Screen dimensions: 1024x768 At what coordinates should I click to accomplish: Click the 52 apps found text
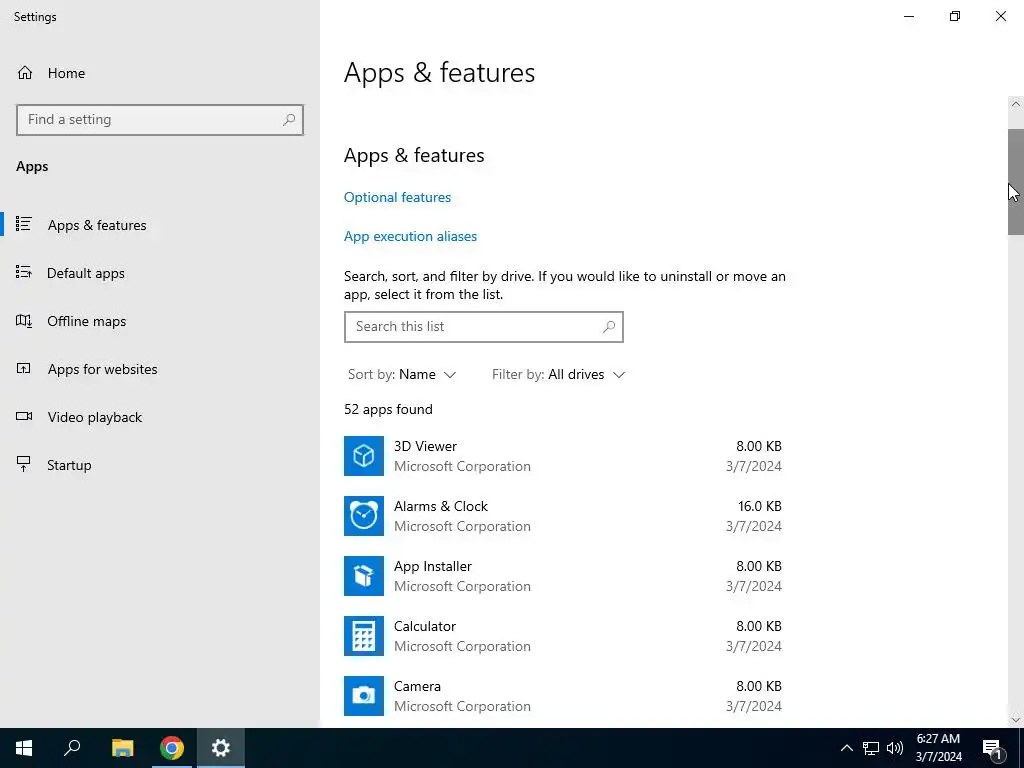tap(389, 409)
